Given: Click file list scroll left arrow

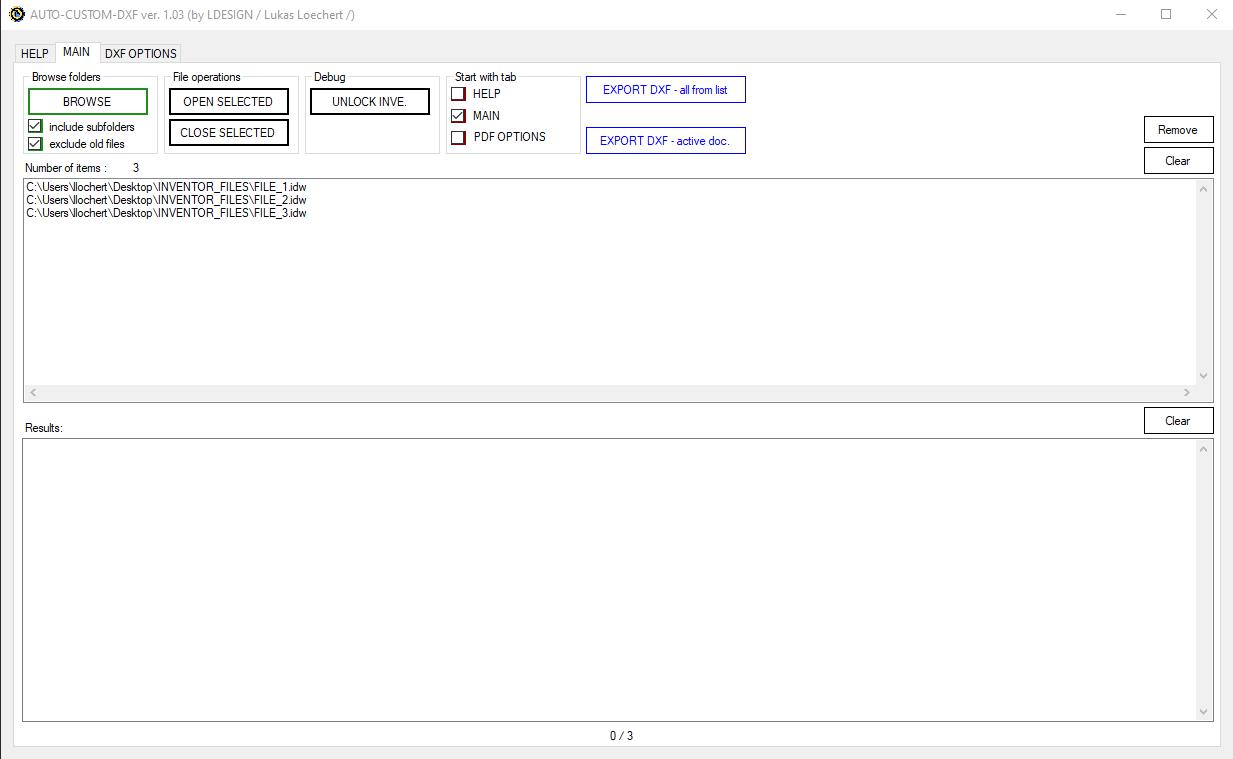Looking at the screenshot, I should point(33,393).
